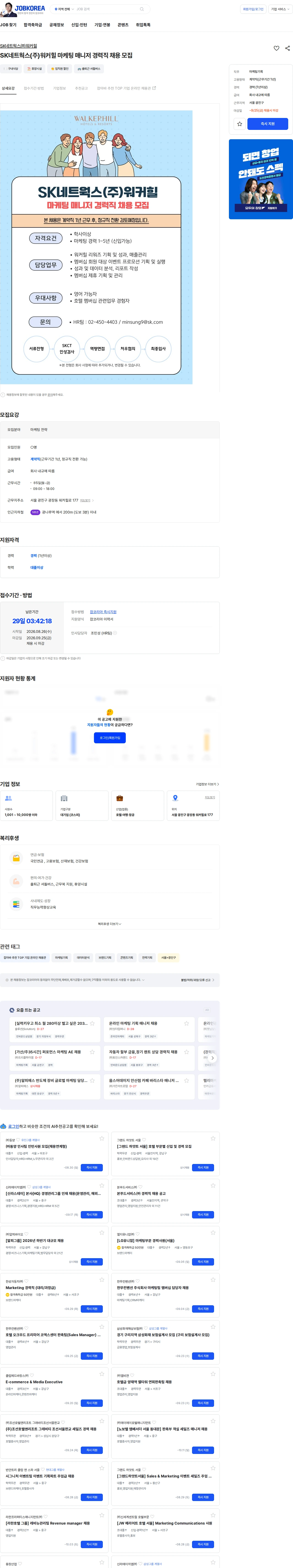Viewport: 293px width, 1568px height.
Task: Click the 사원수 people icon in 기업 정보
Action: (8, 797)
